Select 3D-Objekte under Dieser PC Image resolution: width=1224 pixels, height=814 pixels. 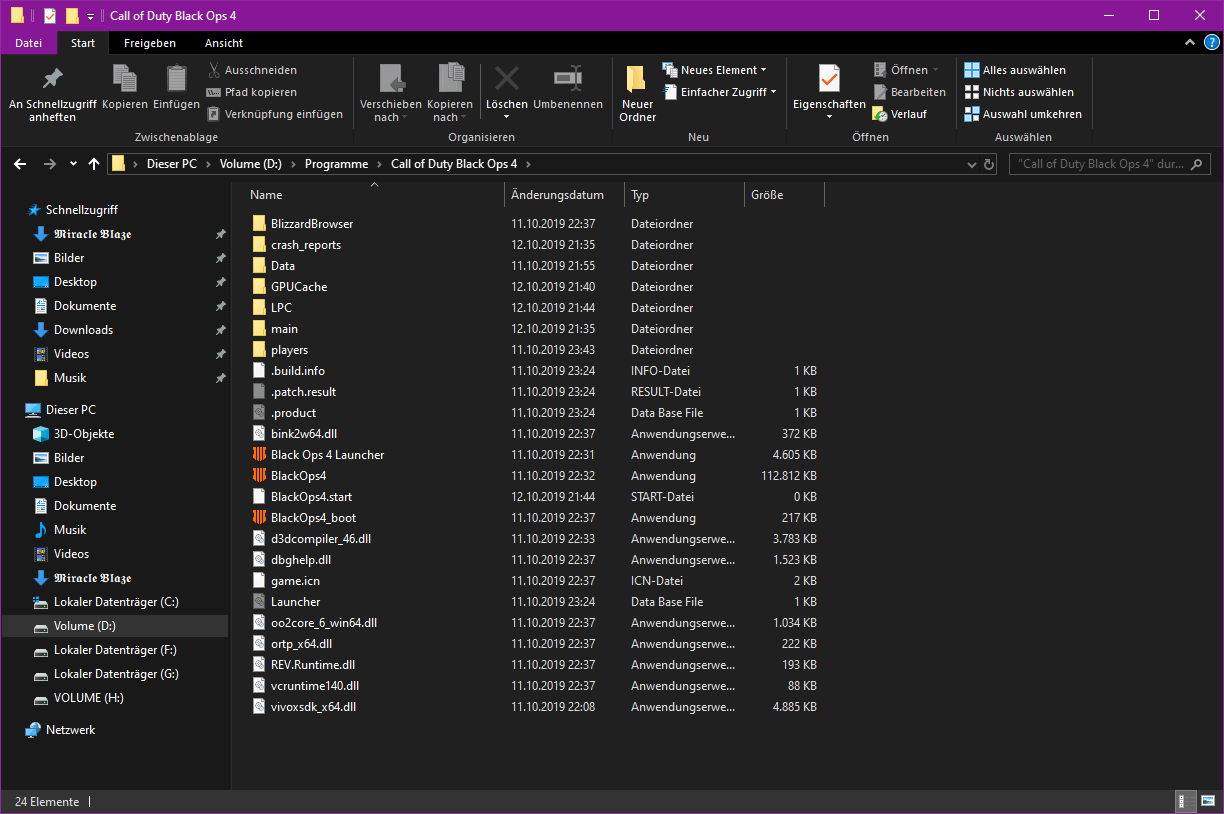(84, 434)
